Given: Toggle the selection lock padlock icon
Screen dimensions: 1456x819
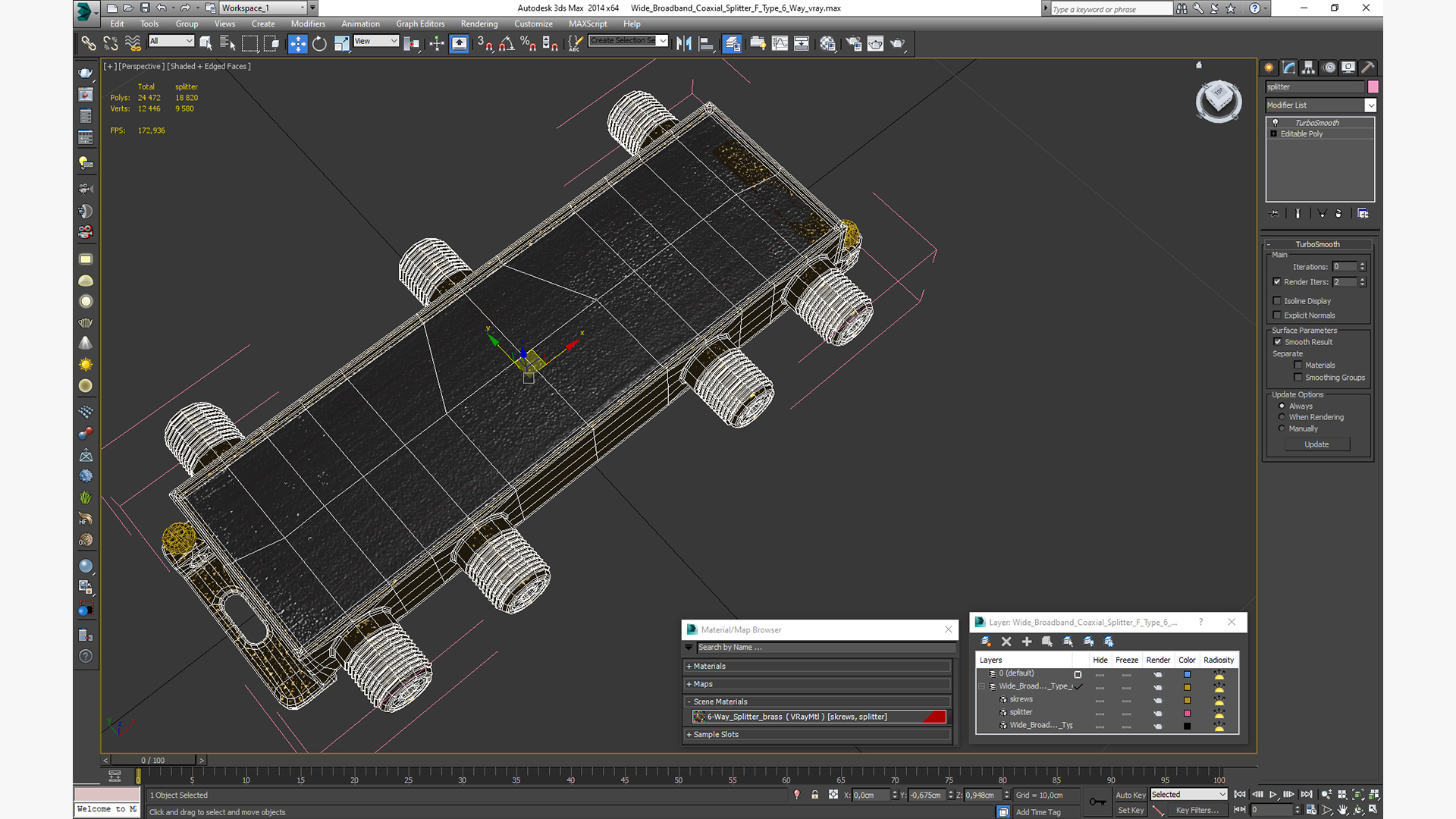Looking at the screenshot, I should [815, 795].
